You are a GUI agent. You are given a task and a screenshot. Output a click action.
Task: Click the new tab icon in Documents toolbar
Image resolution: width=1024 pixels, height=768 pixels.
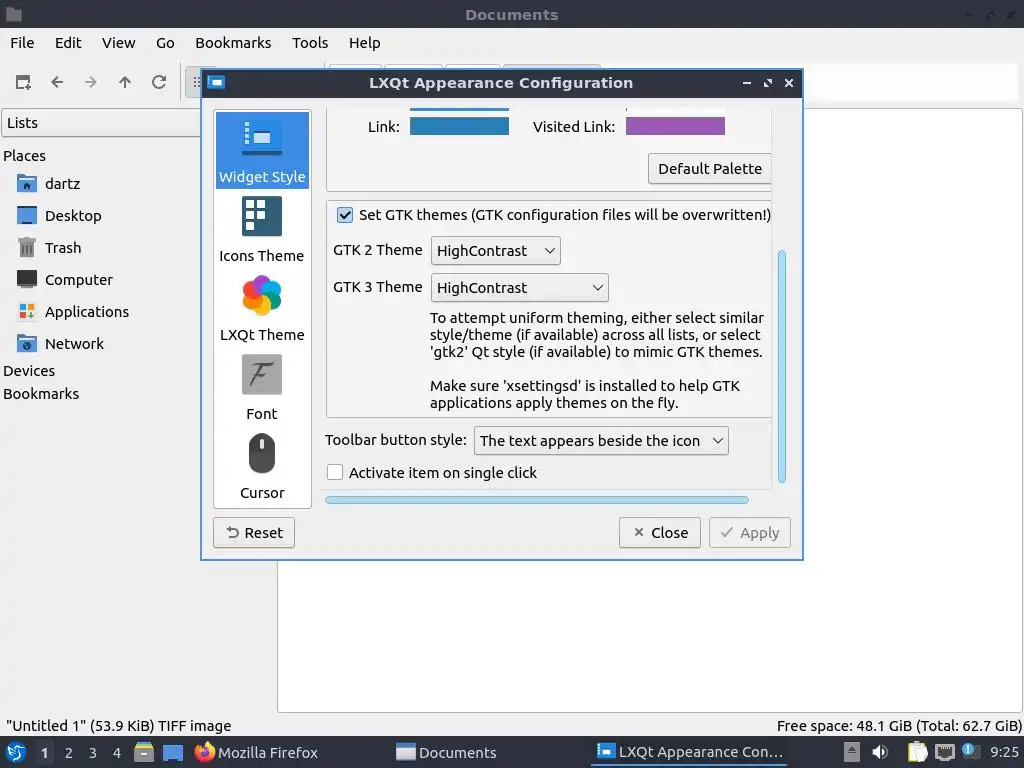(x=23, y=82)
